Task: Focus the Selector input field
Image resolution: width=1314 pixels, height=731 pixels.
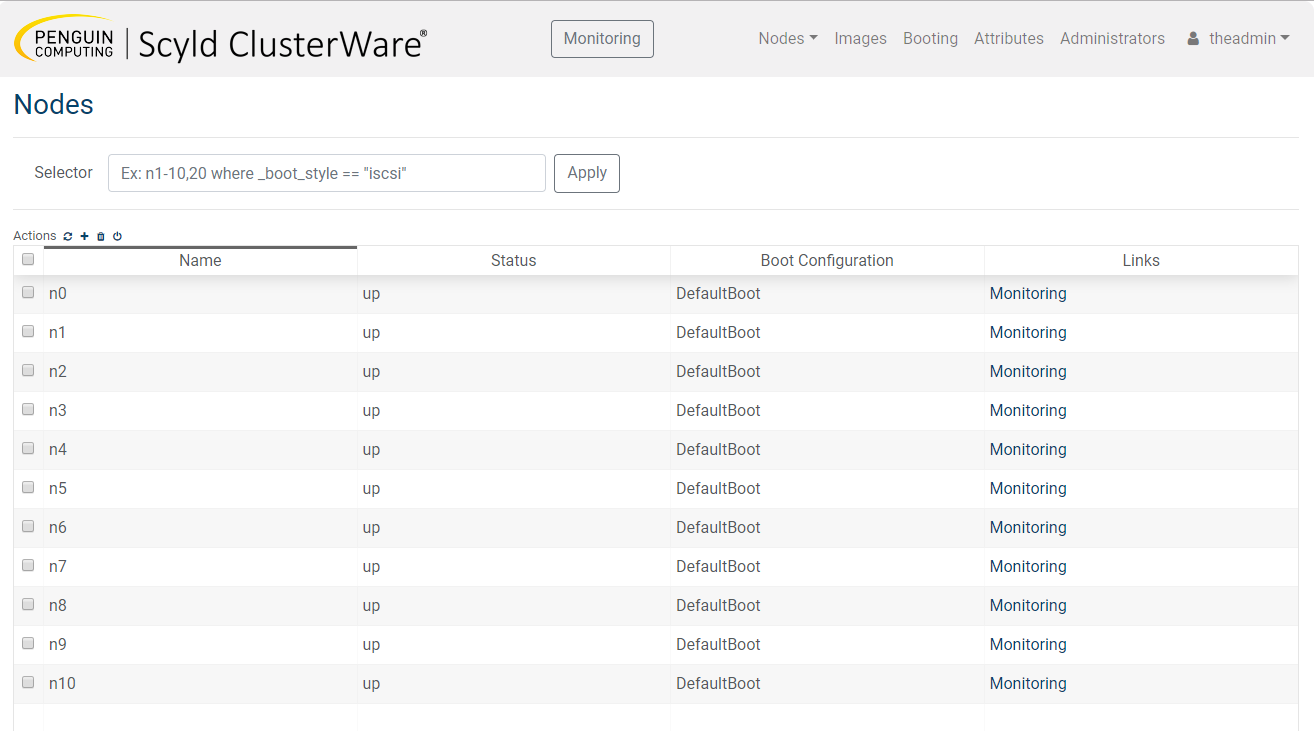Action: pyautogui.click(x=327, y=173)
